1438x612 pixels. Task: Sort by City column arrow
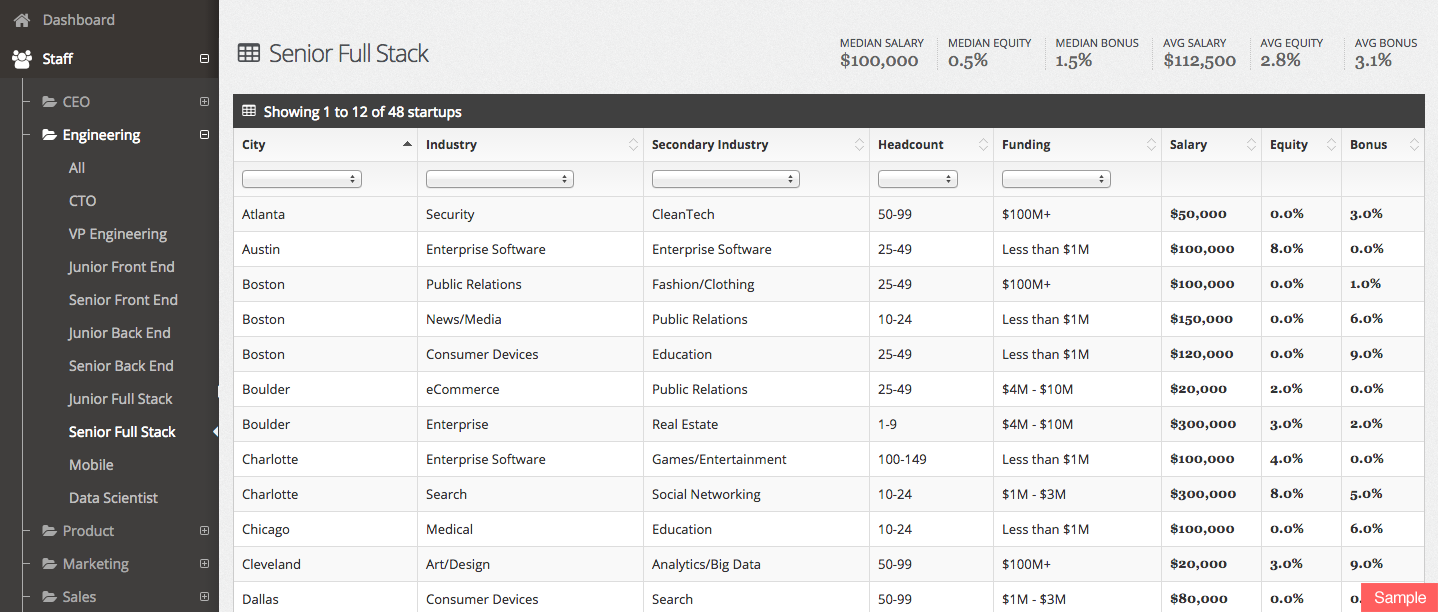click(407, 145)
